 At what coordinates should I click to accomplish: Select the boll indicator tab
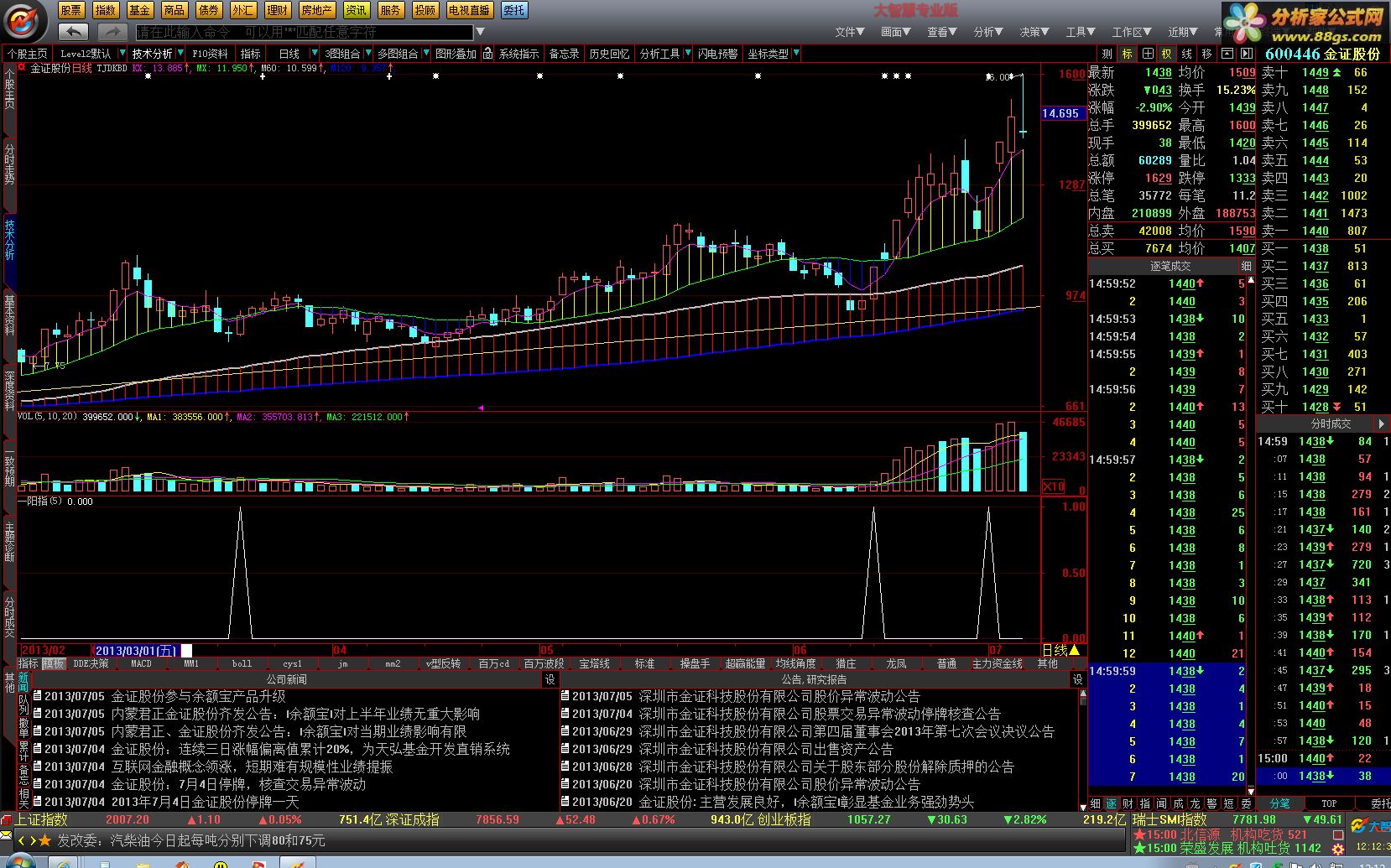pos(242,663)
